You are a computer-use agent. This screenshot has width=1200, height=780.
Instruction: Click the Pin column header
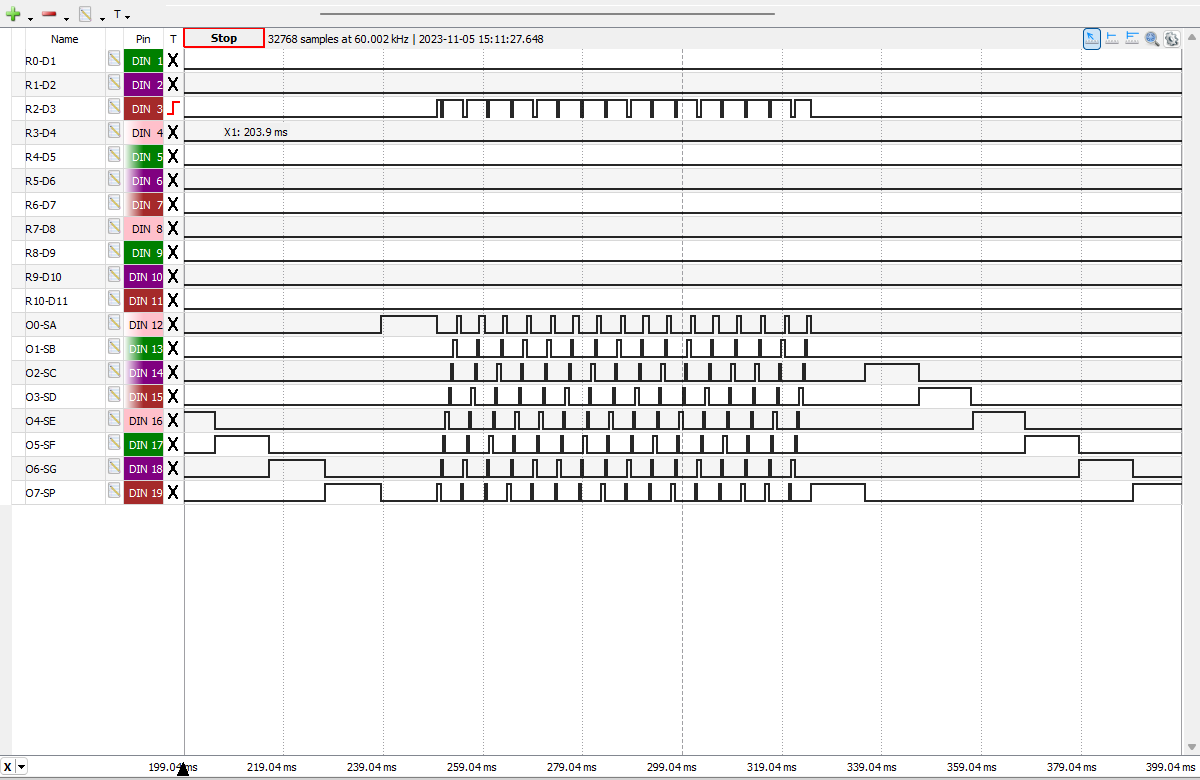point(143,39)
